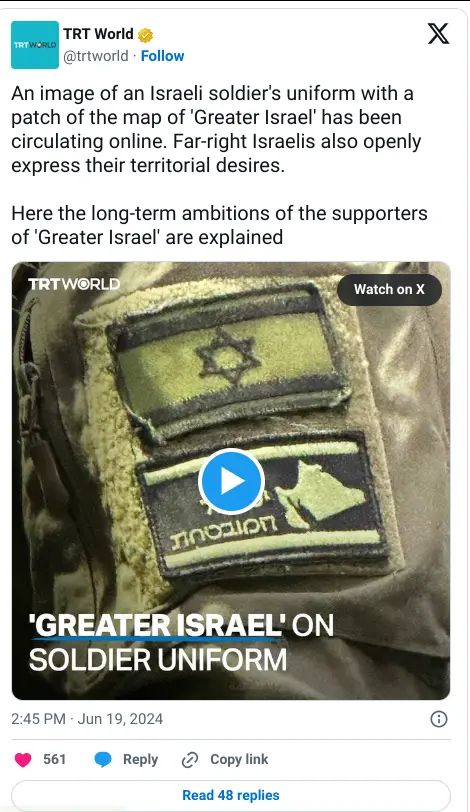Like the post with heart icon
Viewport: 470px width, 812px height.
coord(23,760)
